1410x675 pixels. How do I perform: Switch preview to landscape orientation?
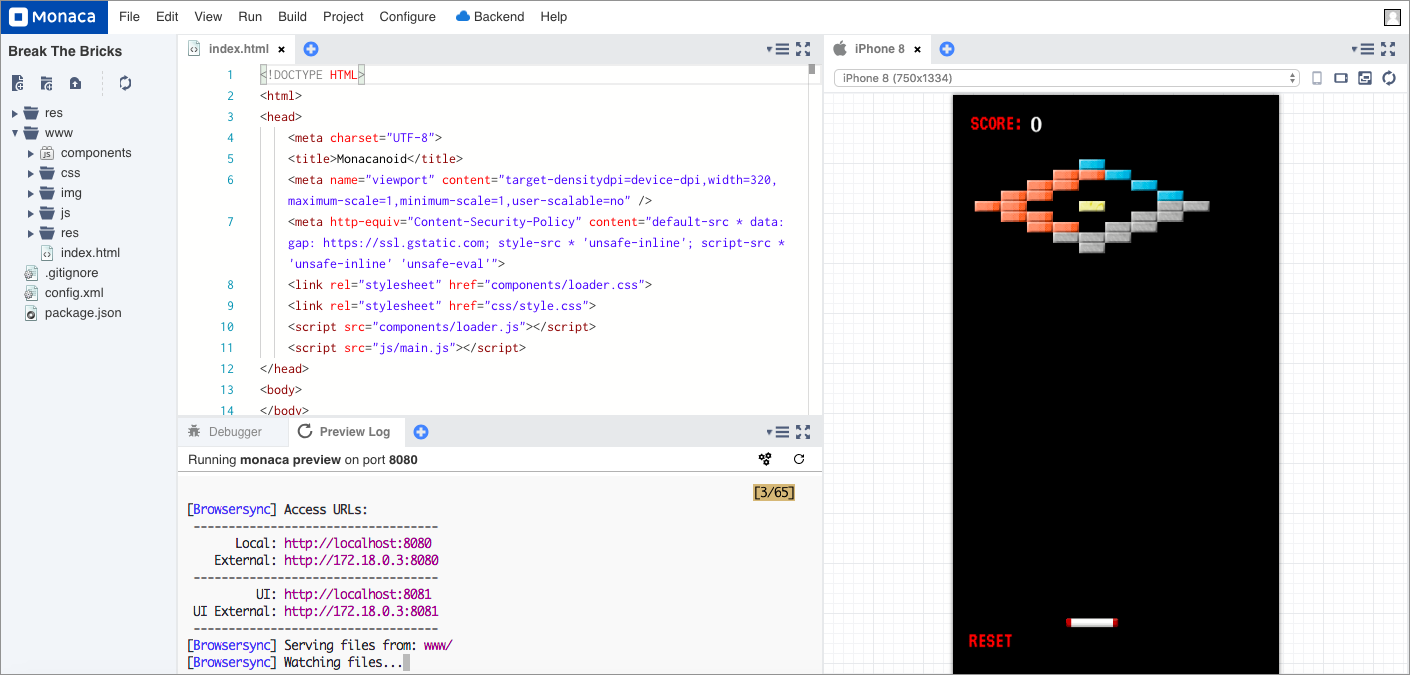(x=1341, y=78)
